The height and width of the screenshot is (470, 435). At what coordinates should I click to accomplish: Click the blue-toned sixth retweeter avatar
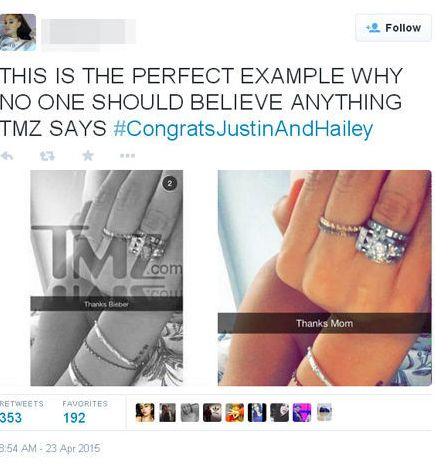click(x=257, y=412)
